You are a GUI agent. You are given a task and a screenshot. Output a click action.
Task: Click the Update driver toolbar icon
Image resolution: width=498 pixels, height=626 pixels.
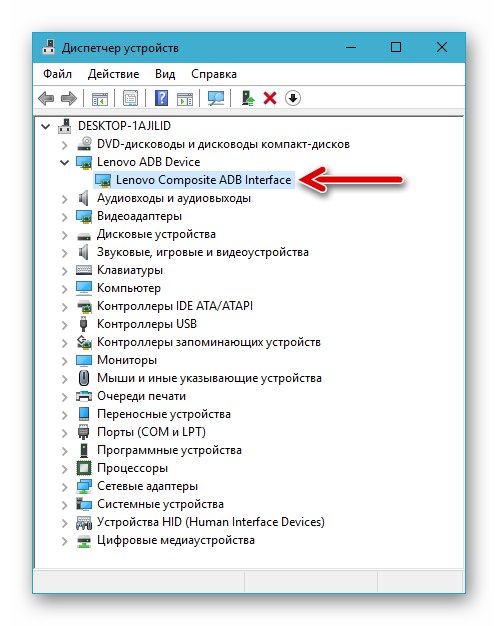click(x=248, y=98)
